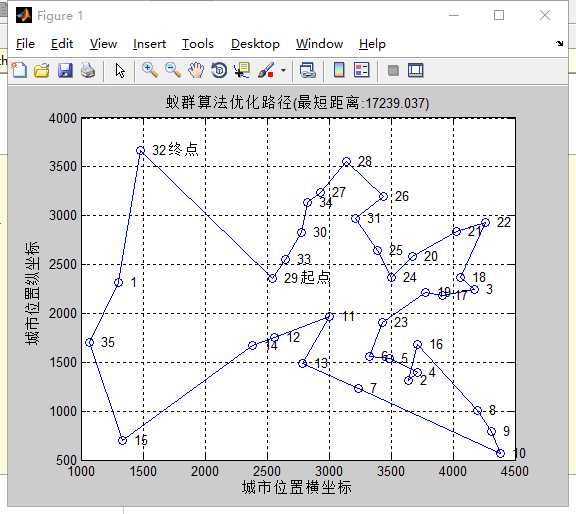
Task: Open the View menu
Action: pyautogui.click(x=103, y=44)
